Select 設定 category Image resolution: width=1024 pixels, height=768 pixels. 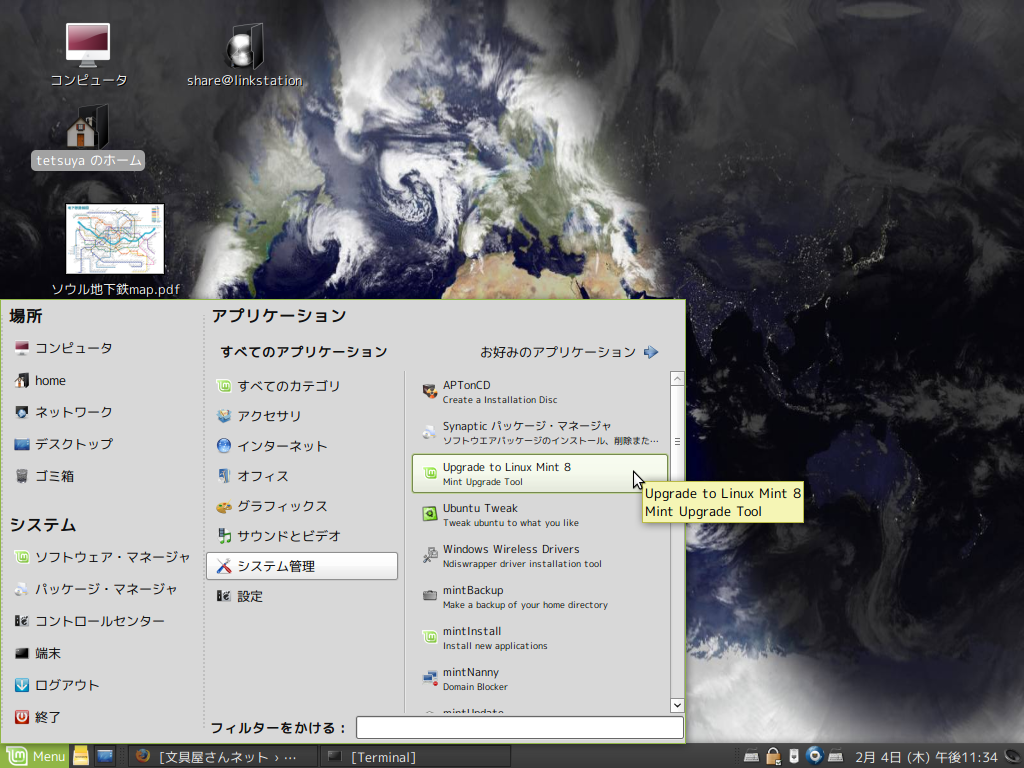point(302,596)
